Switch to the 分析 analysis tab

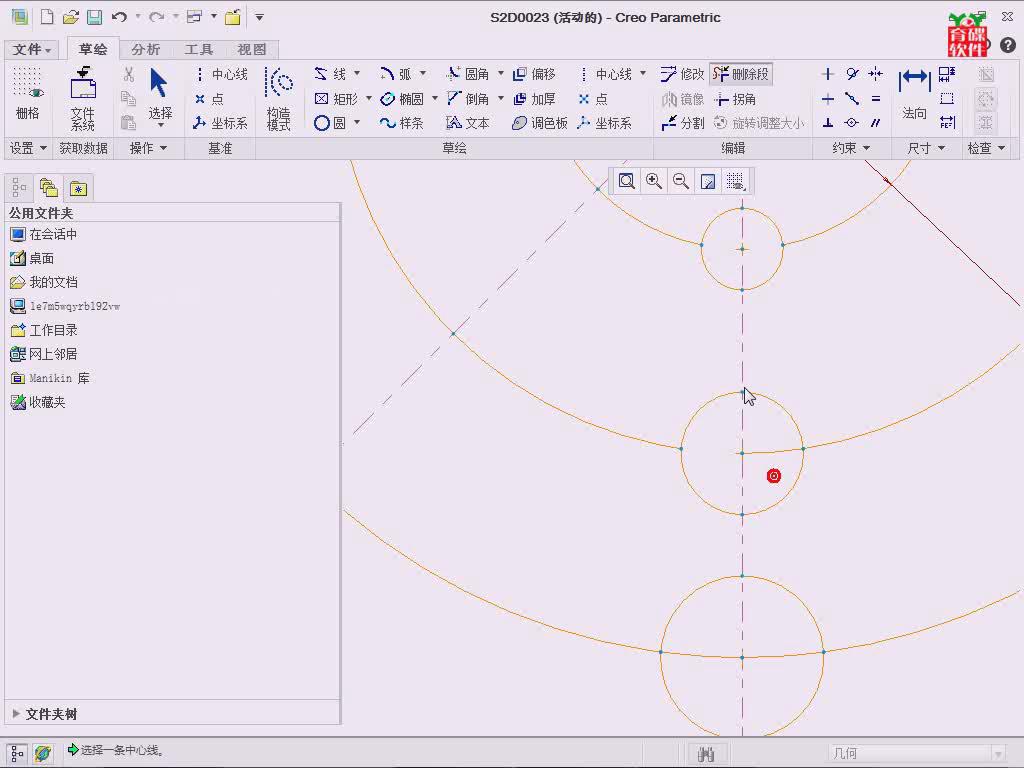pos(146,50)
